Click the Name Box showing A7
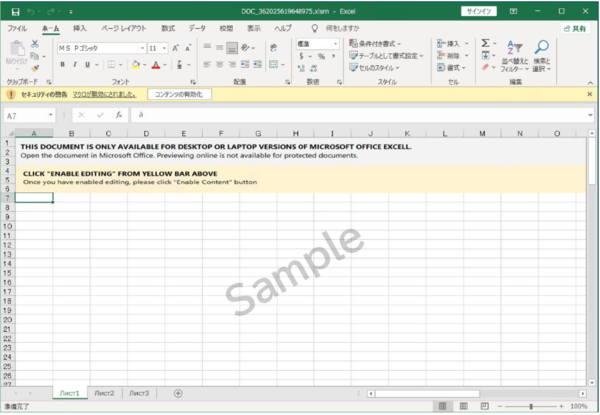 (29, 116)
